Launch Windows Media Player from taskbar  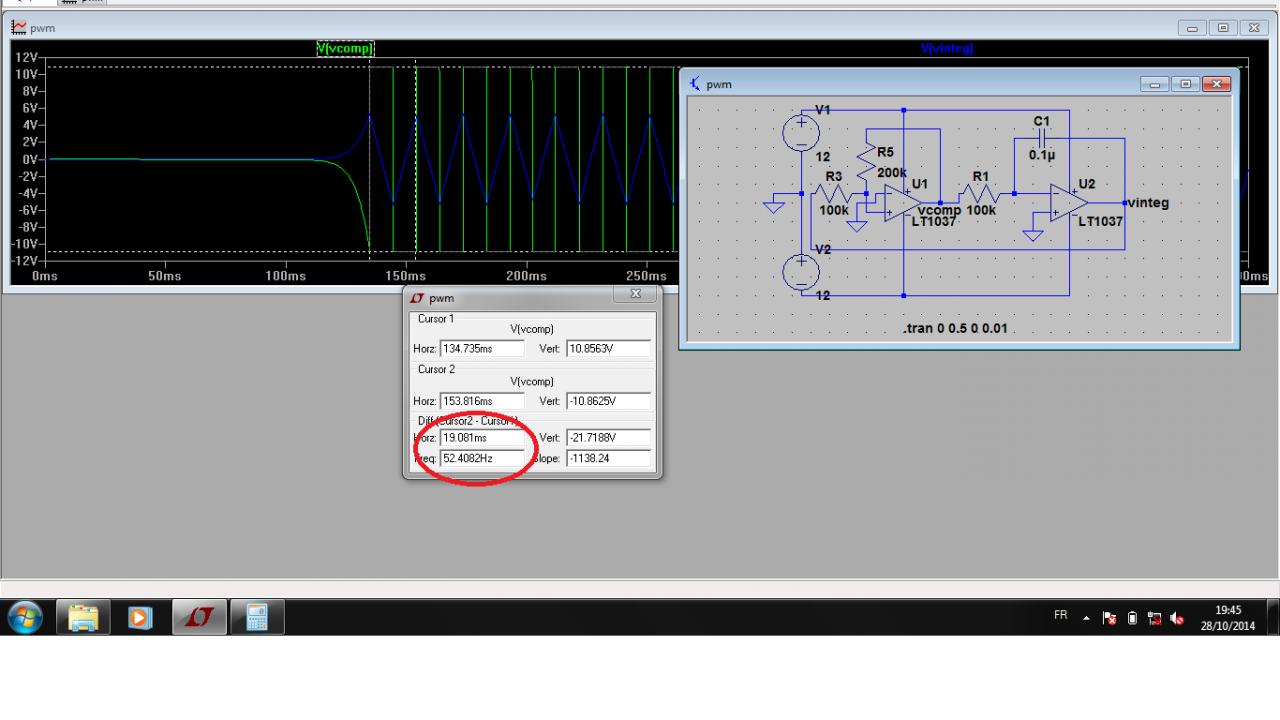click(x=141, y=617)
